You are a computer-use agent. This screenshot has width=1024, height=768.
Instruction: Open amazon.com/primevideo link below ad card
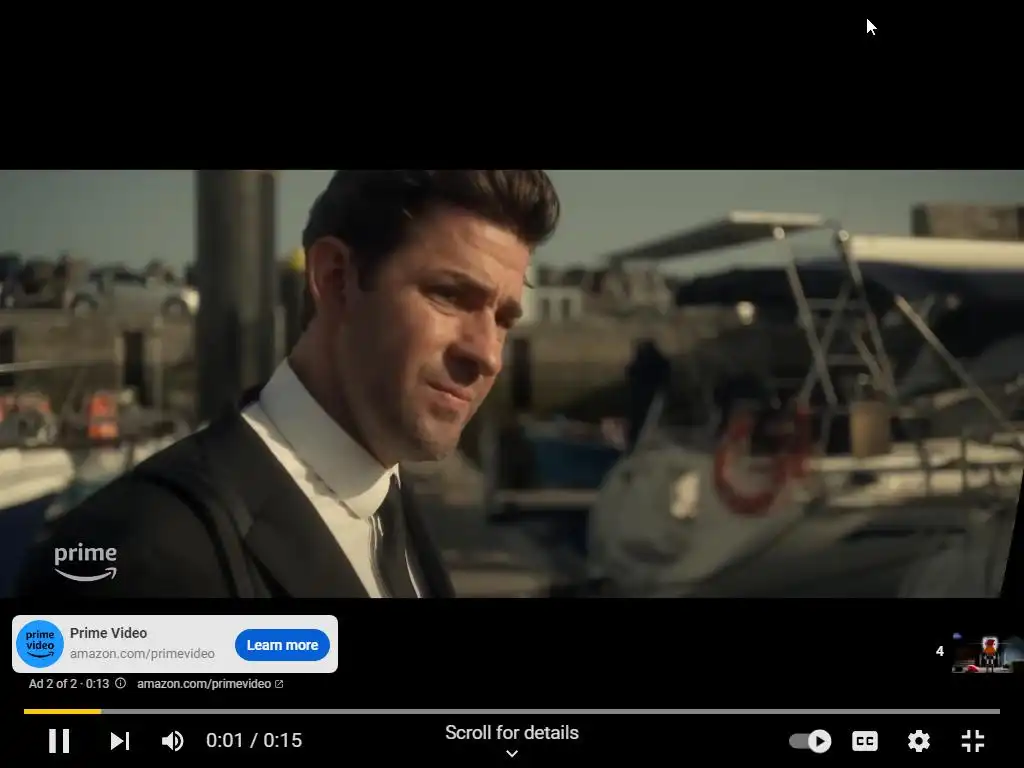210,684
